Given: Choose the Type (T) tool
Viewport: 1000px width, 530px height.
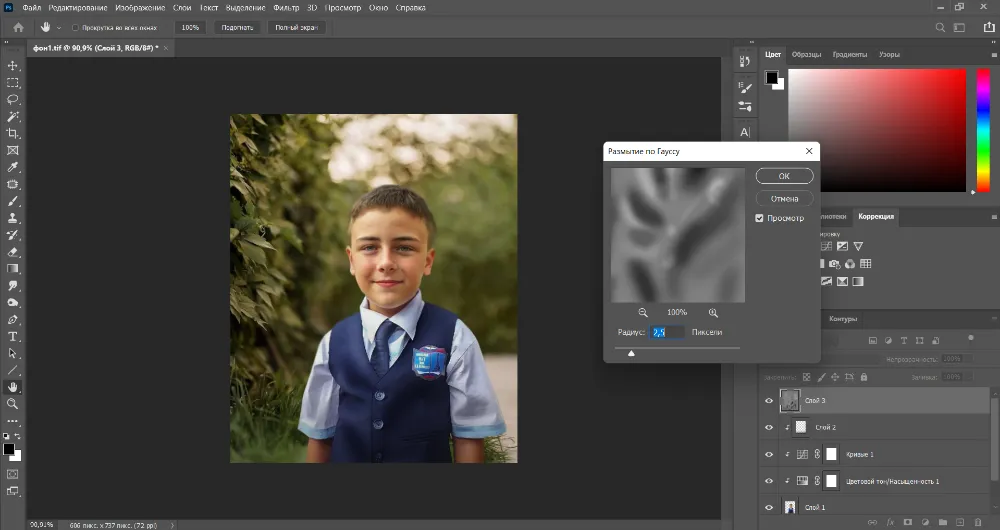Looking at the screenshot, I should tap(13, 336).
